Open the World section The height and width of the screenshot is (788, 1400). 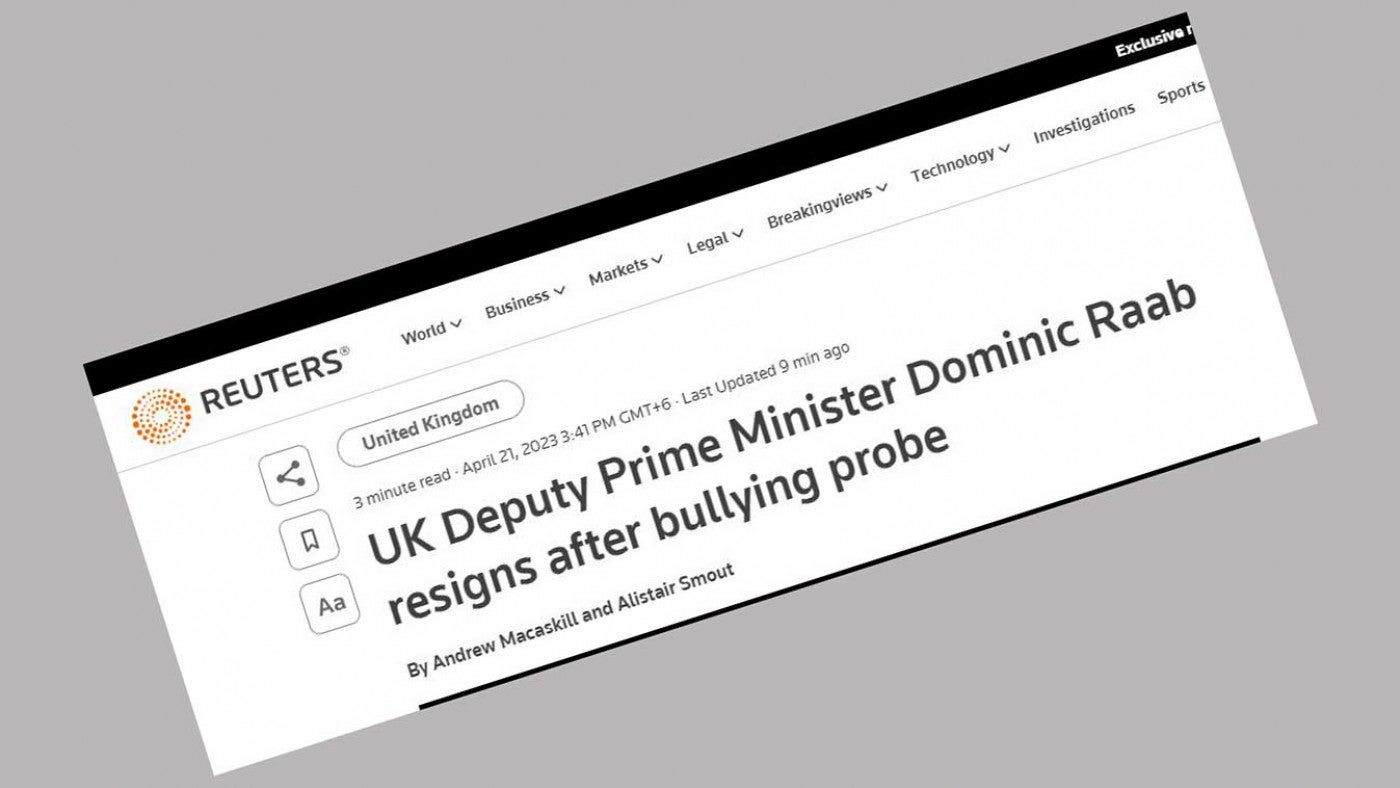point(424,333)
